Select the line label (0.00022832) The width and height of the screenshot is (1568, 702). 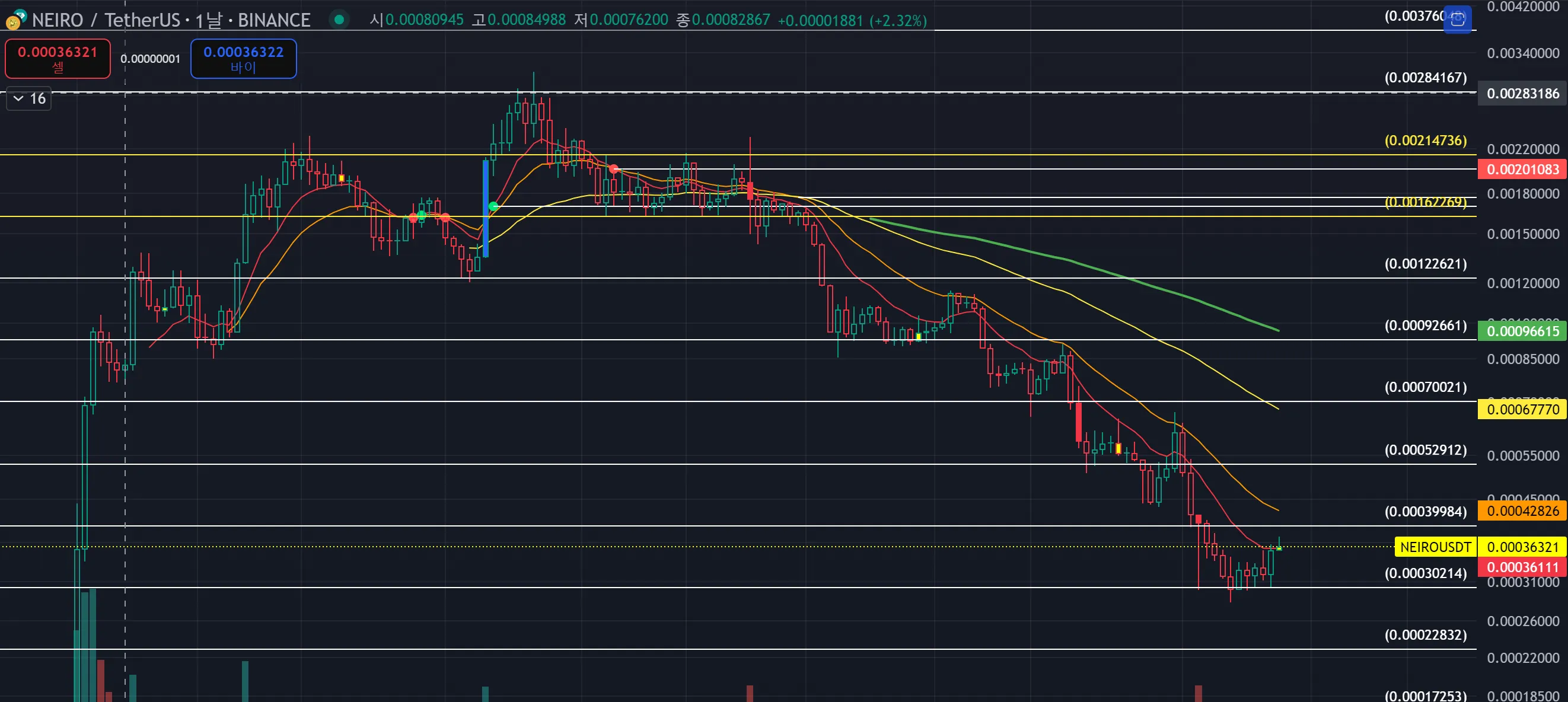[1425, 635]
